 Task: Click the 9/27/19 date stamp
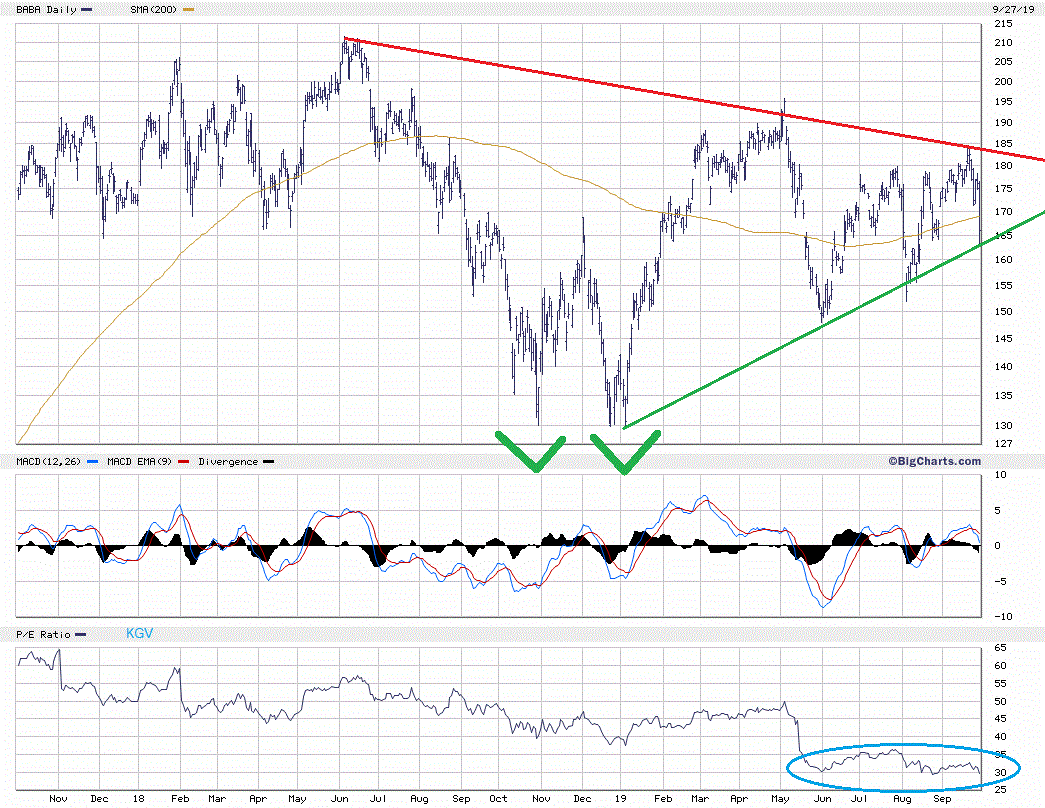pyautogui.click(x=1013, y=10)
